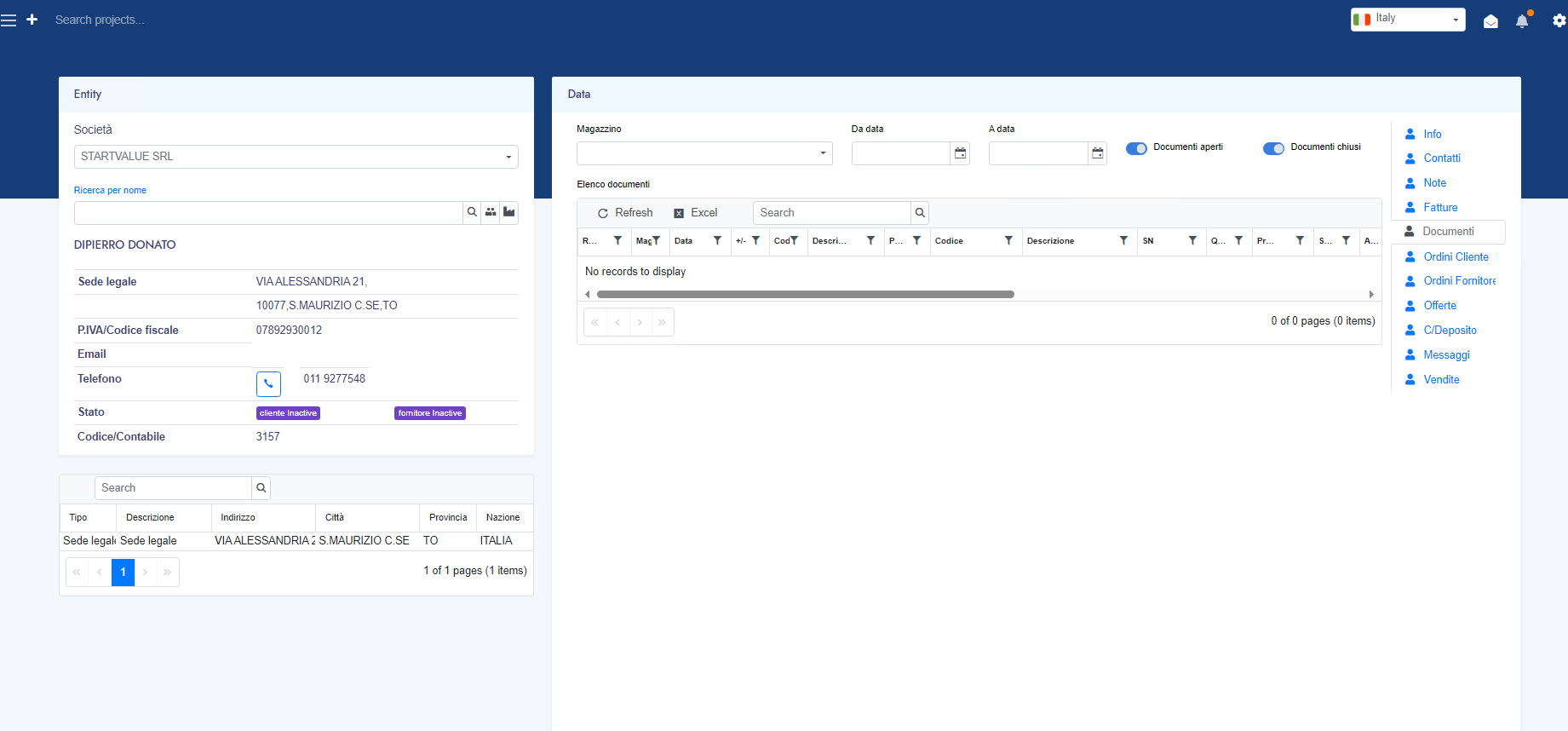Open the Magazzino dropdown

[x=704, y=153]
